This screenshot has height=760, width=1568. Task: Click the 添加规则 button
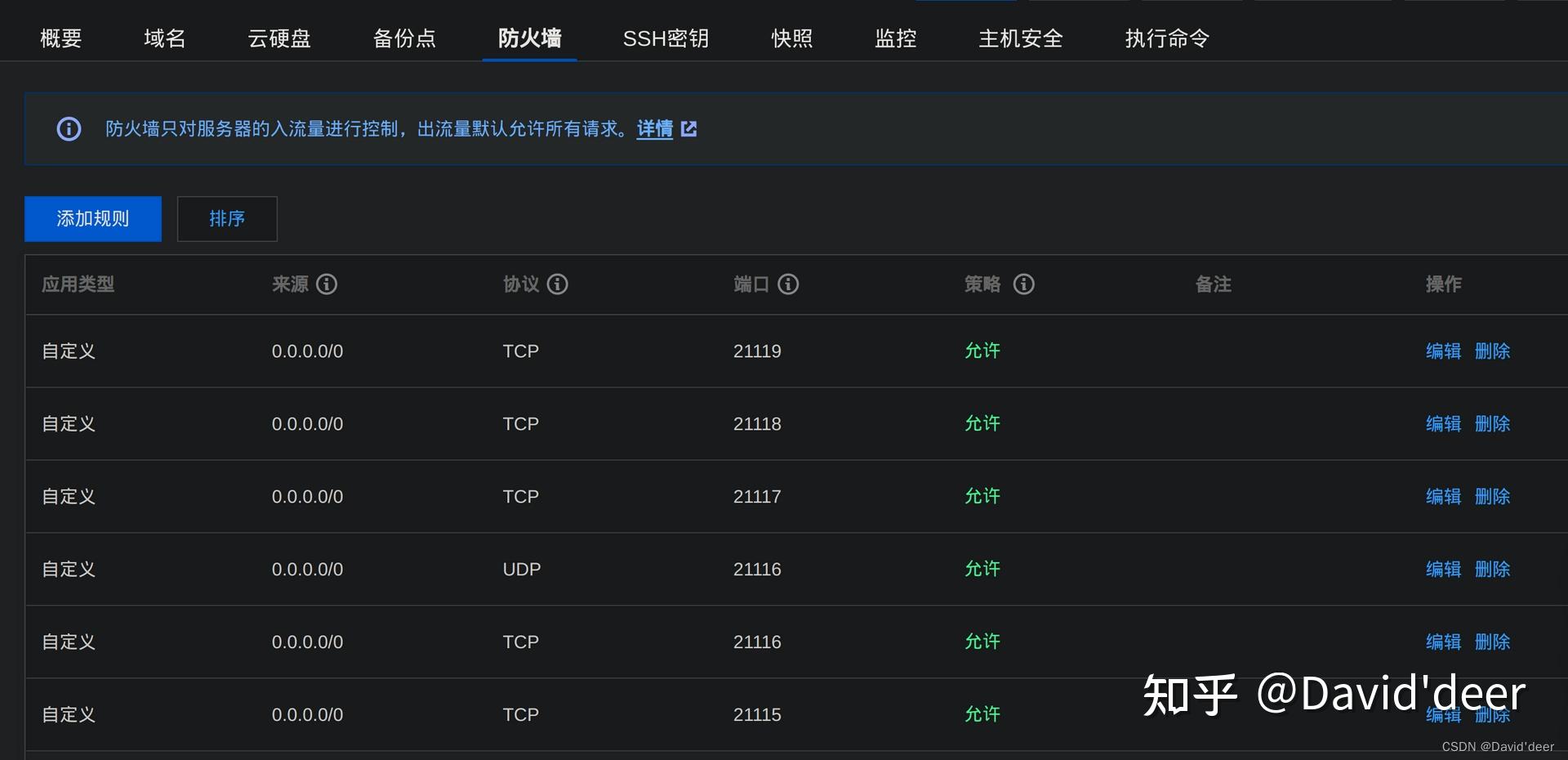click(93, 219)
